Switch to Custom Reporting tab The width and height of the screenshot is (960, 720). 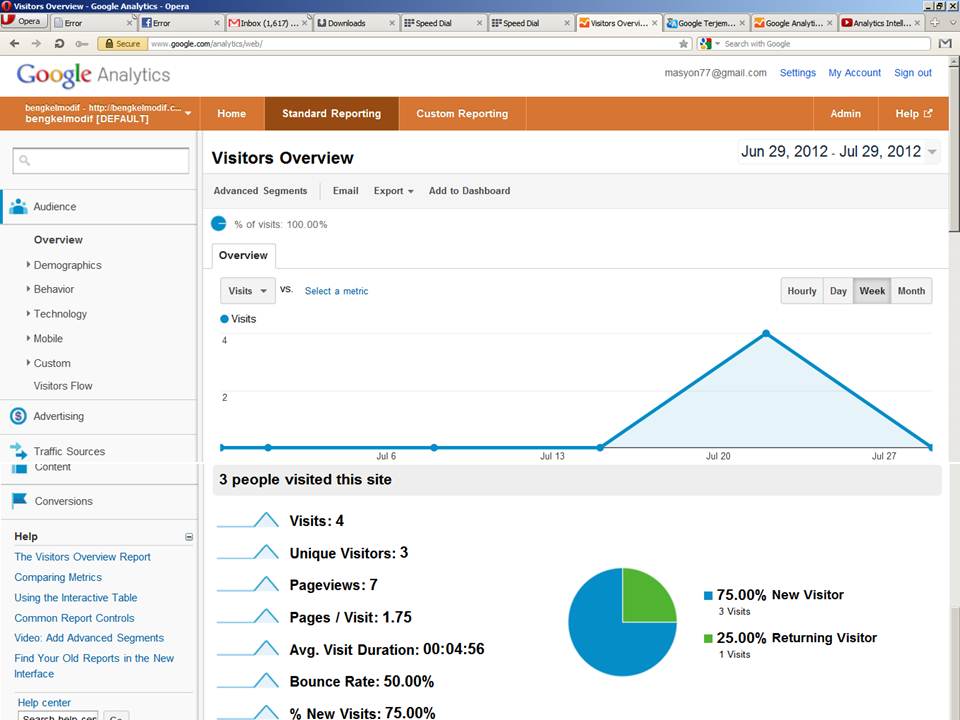[462, 113]
